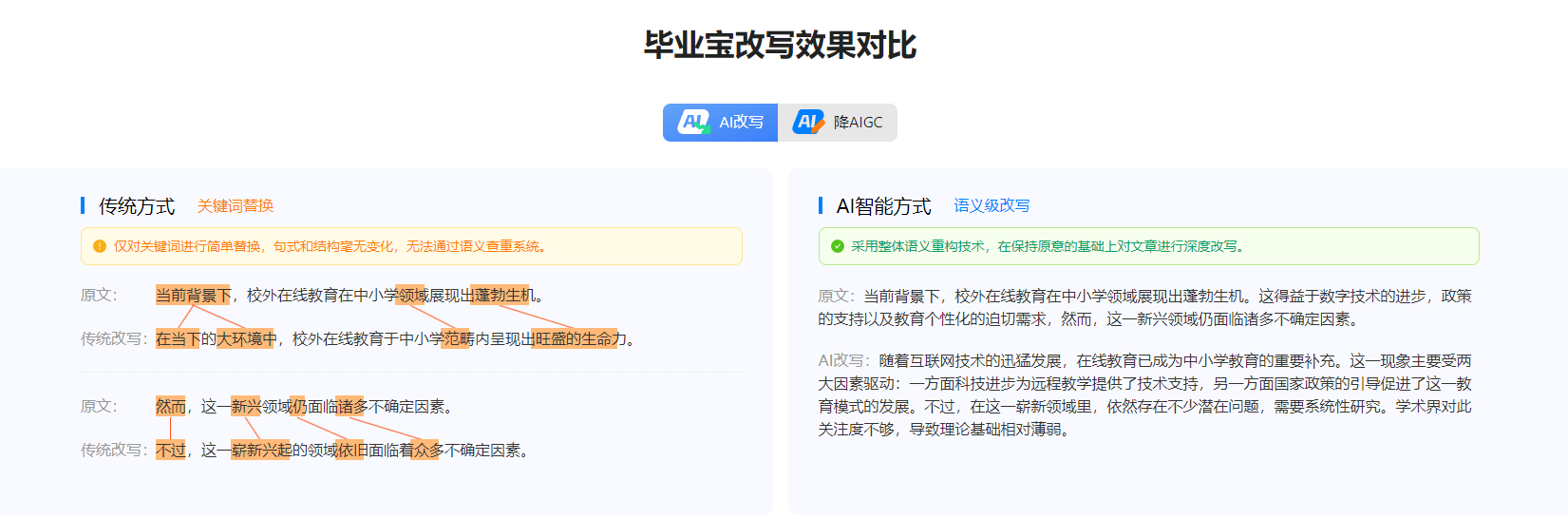Click the green checkmark icon in notice
Viewport: 1568px width, 519px height.
[x=838, y=246]
